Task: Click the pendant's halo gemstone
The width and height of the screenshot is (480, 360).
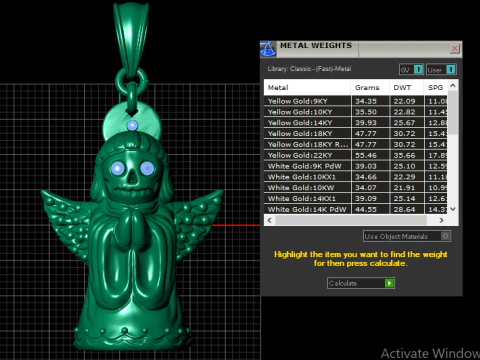Action: pos(132,125)
